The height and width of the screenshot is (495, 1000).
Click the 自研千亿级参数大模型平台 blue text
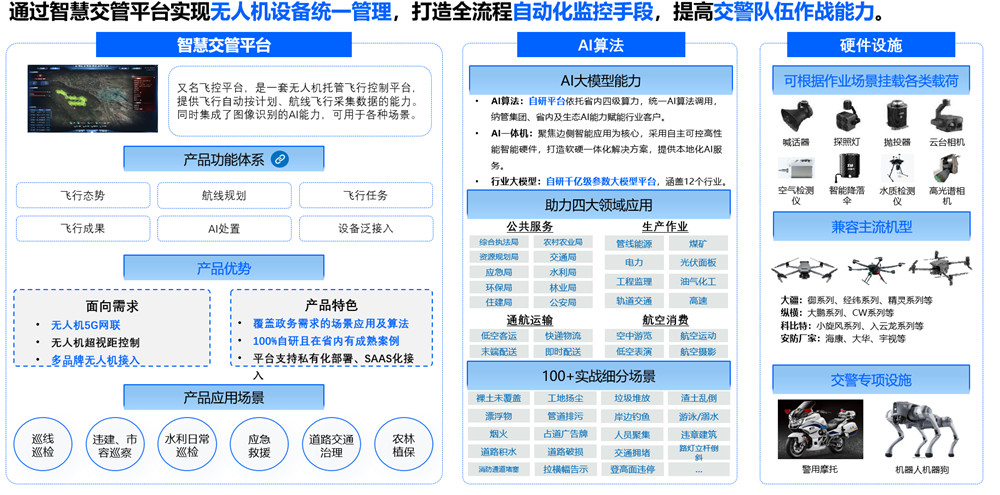point(601,182)
